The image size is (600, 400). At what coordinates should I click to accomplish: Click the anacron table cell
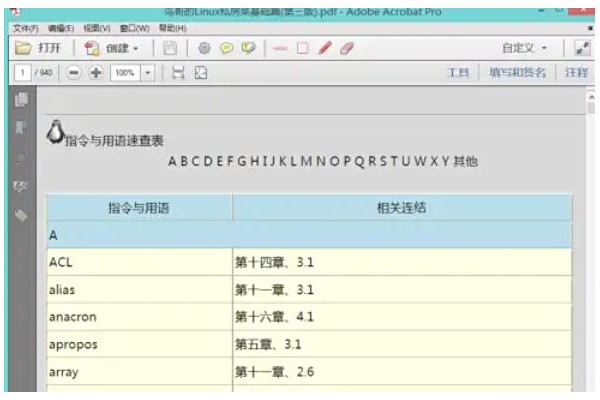[140, 317]
